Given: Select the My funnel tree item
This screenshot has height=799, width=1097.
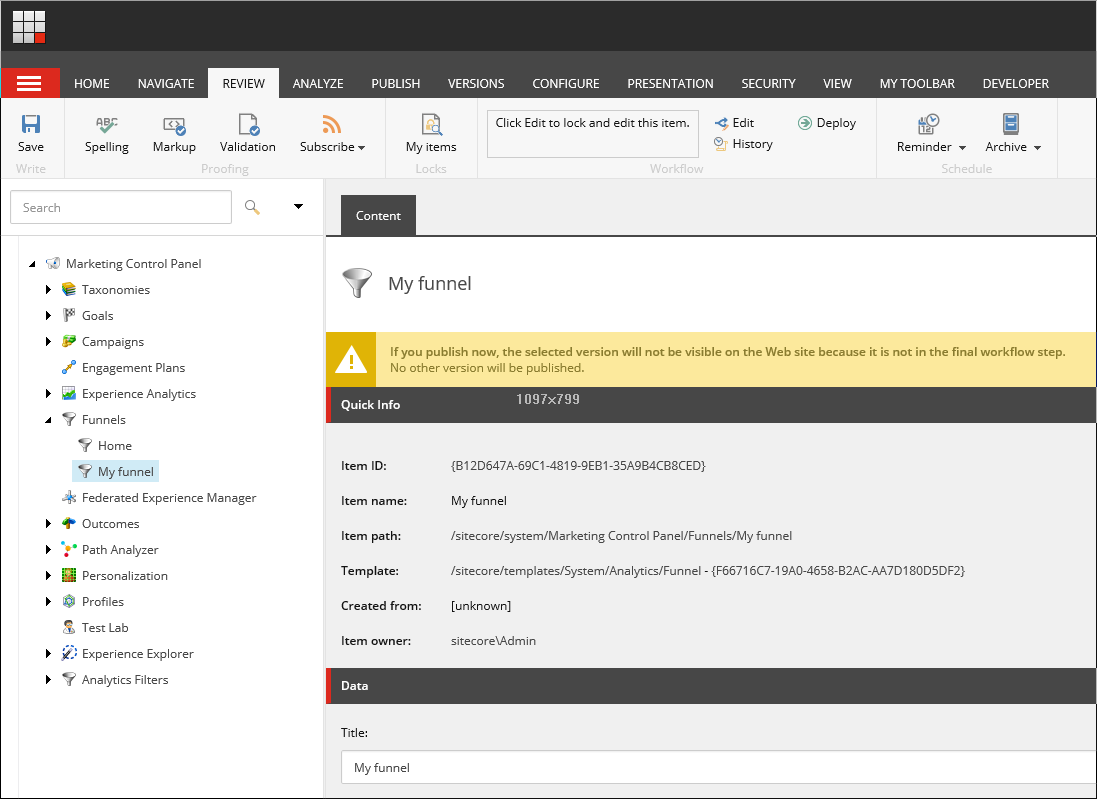Looking at the screenshot, I should click(116, 472).
